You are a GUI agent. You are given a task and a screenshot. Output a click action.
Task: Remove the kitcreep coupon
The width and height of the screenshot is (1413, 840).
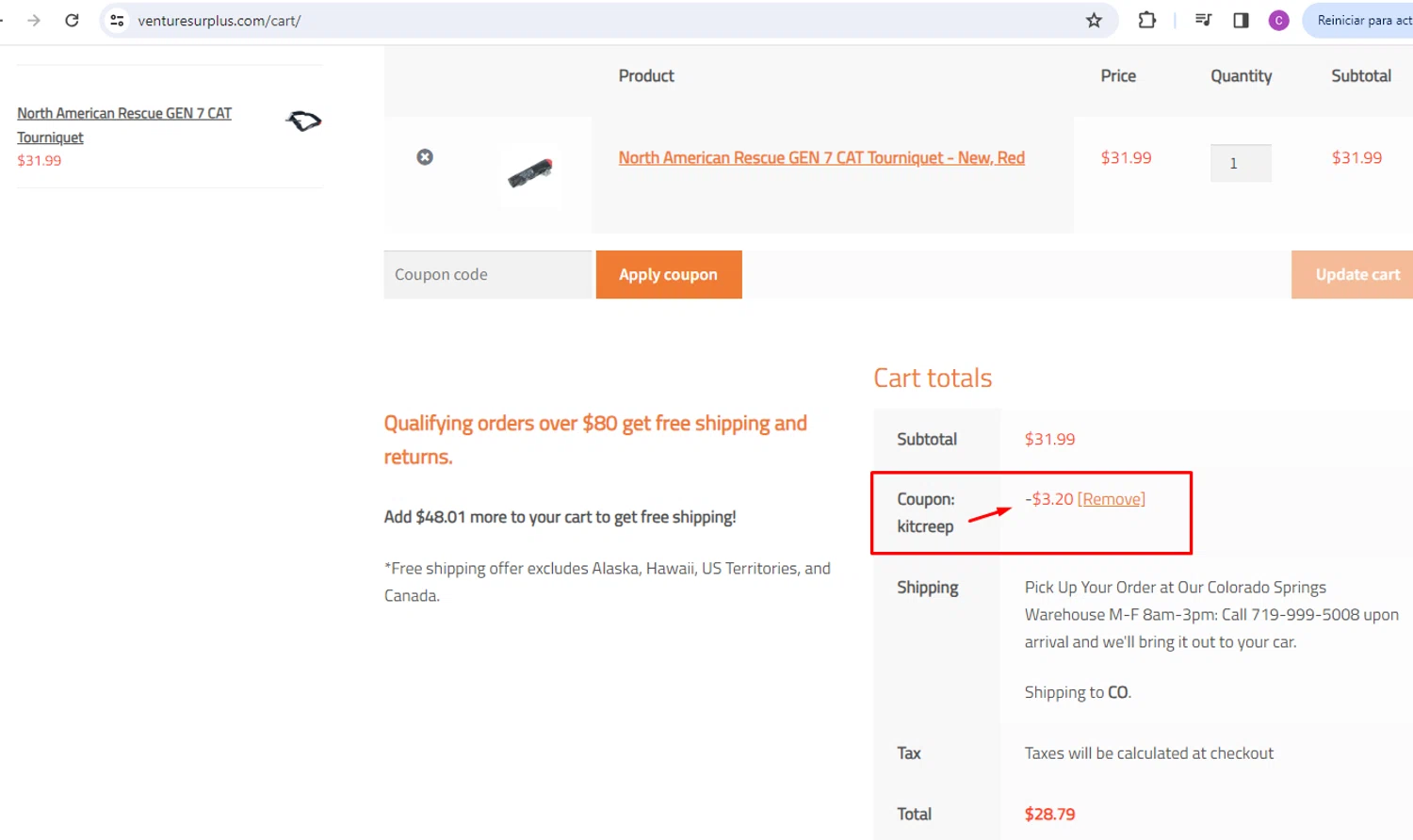point(1112,499)
